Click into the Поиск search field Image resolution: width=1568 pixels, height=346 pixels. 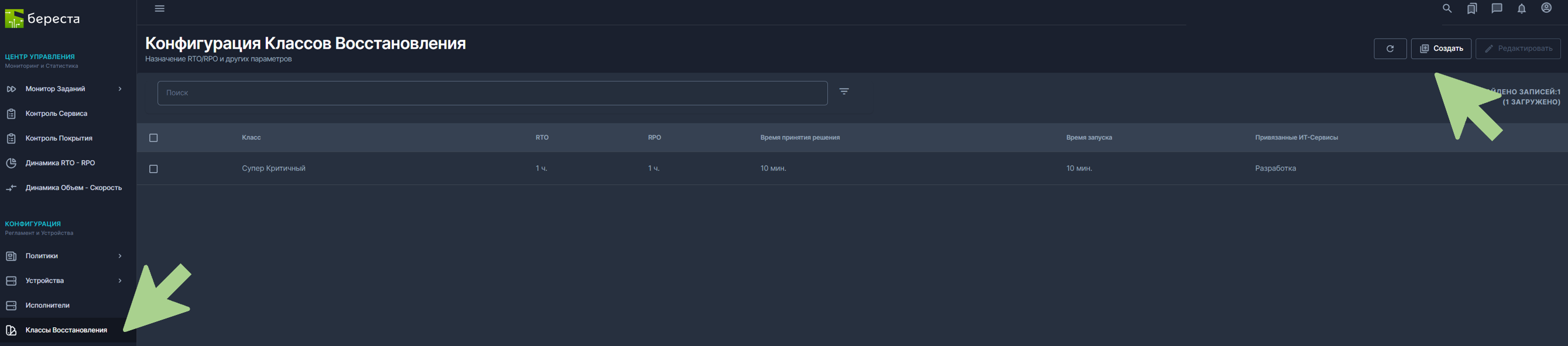click(492, 93)
